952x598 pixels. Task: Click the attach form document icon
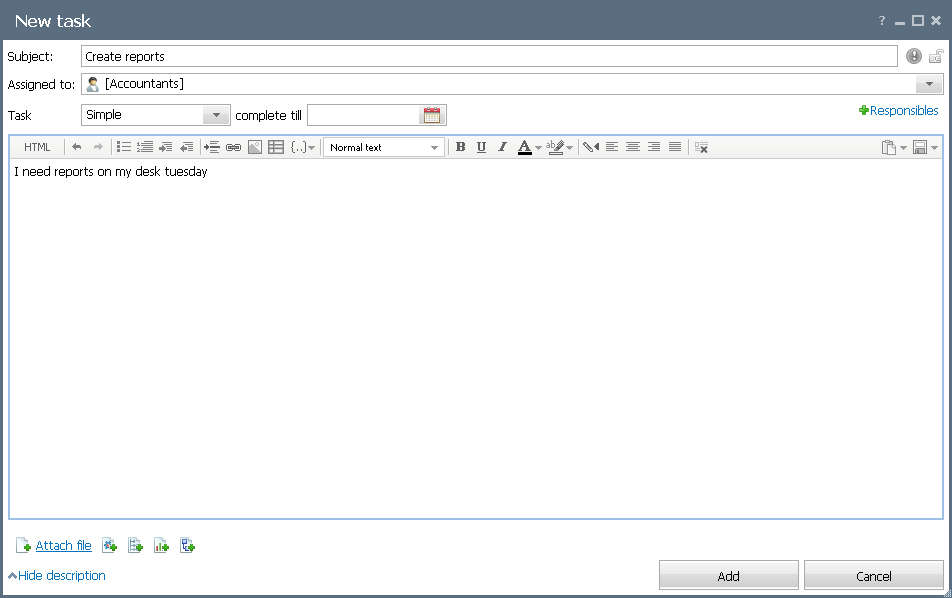(x=135, y=546)
